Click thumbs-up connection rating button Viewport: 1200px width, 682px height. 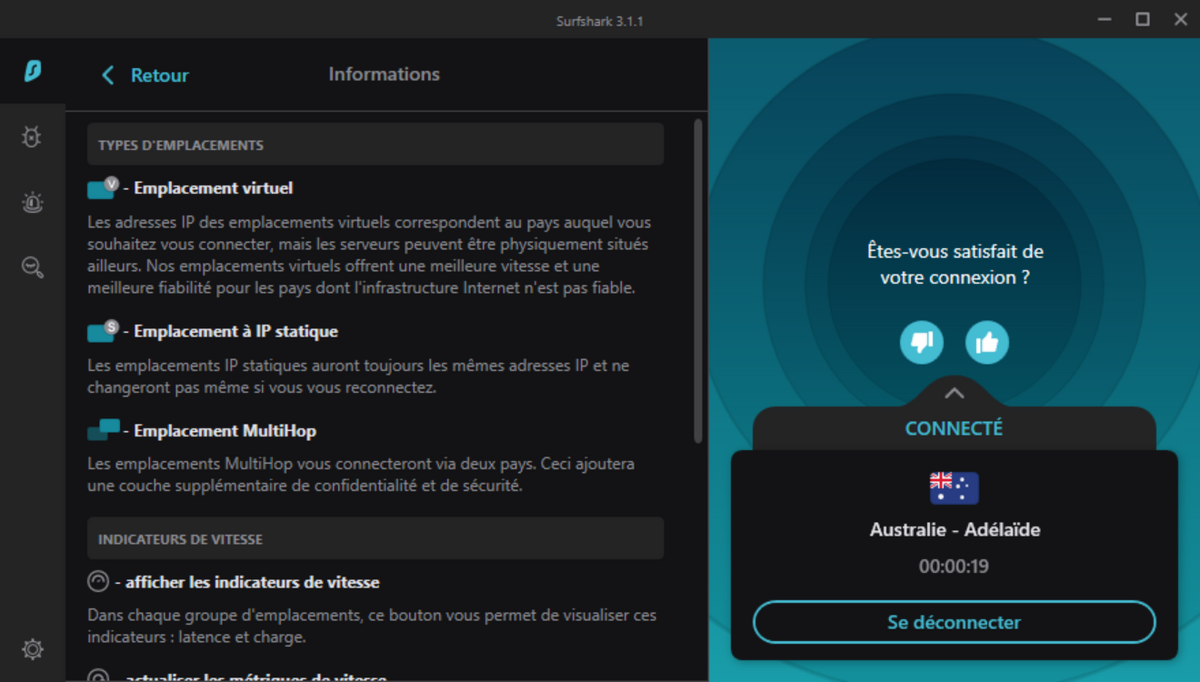987,343
